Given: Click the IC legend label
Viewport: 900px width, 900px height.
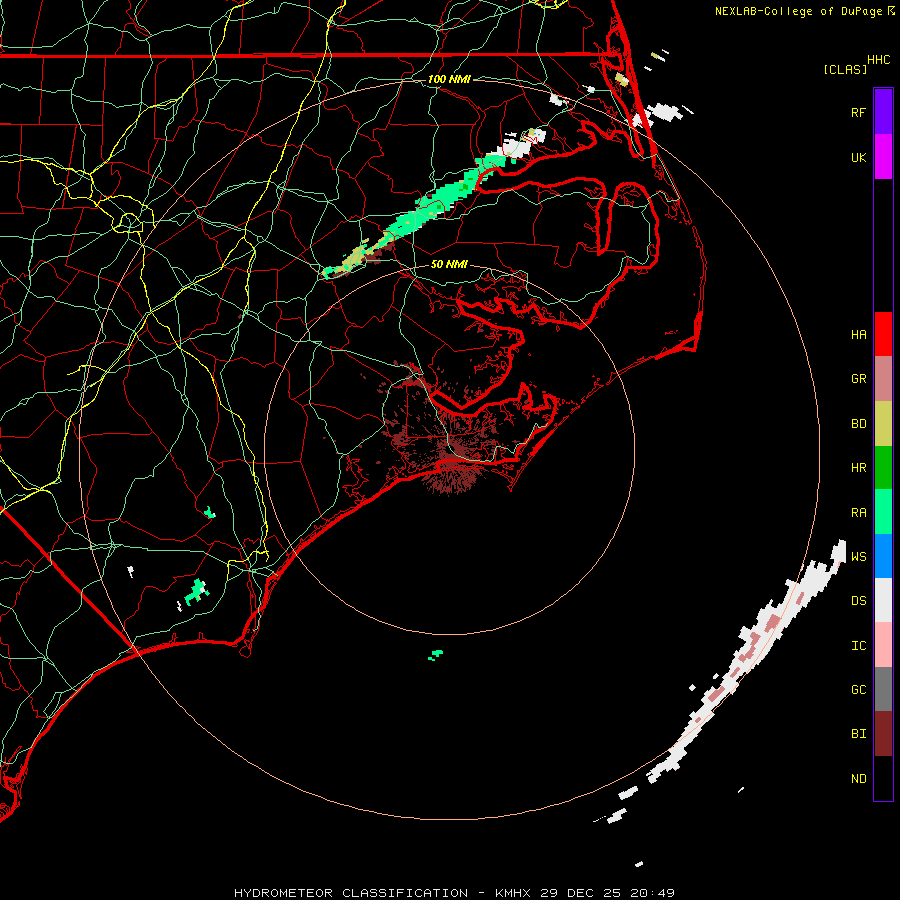Looking at the screenshot, I should pos(858,645).
